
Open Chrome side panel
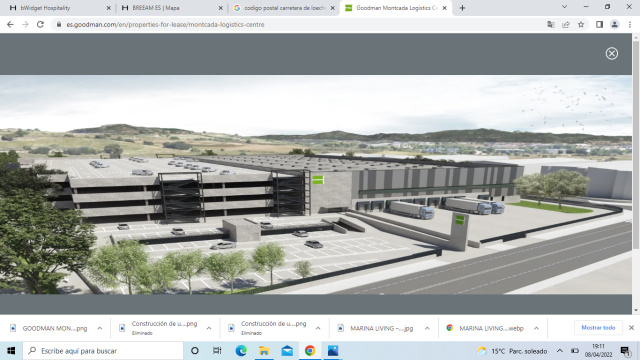coord(599,24)
